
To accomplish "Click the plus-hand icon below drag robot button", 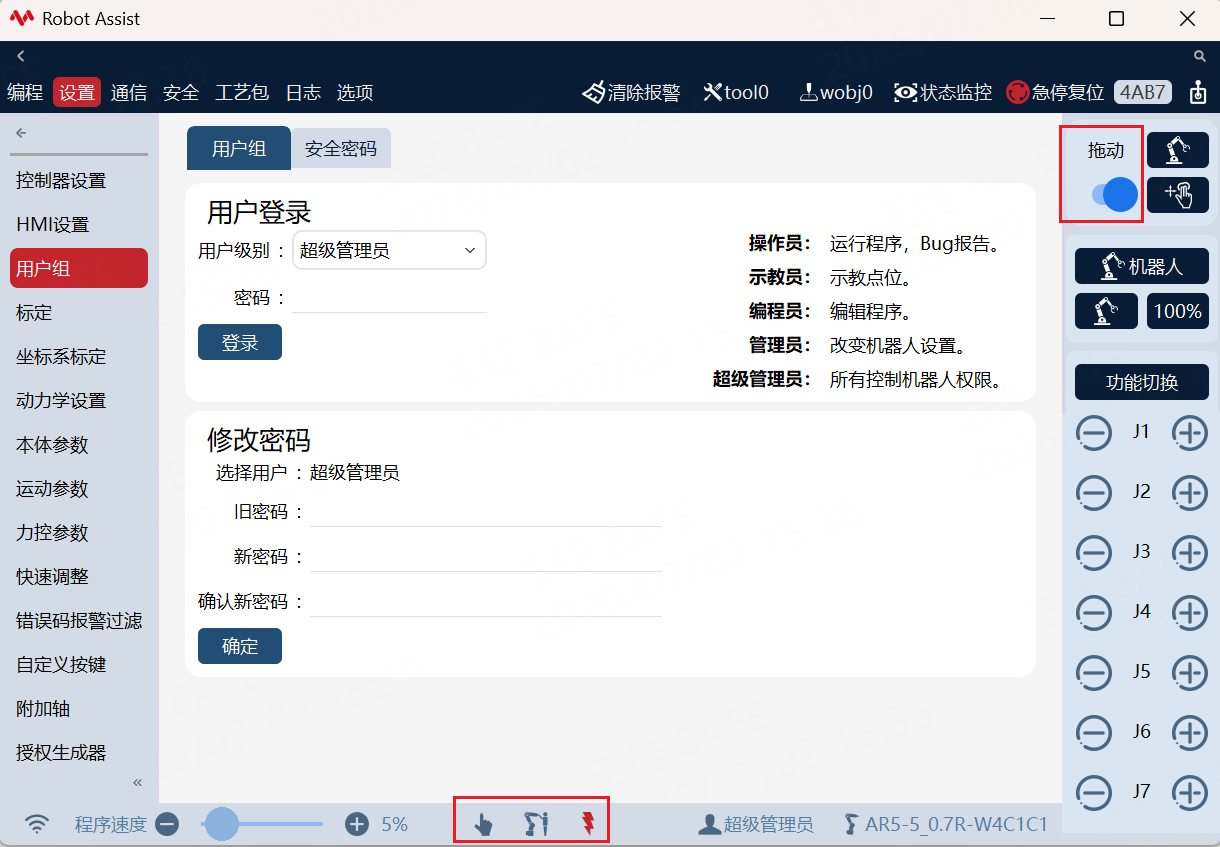I will [1178, 195].
